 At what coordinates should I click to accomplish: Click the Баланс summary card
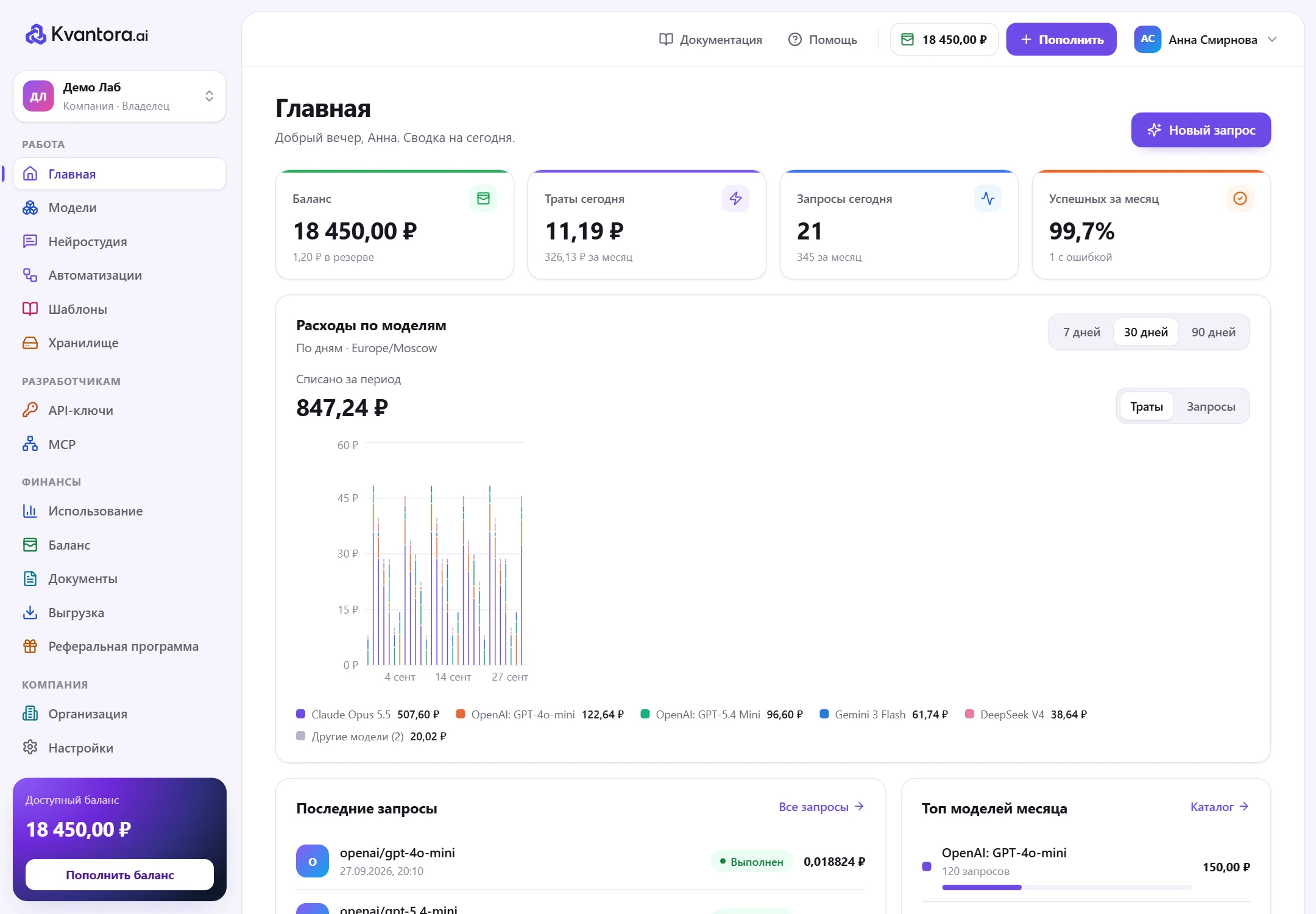(x=395, y=225)
